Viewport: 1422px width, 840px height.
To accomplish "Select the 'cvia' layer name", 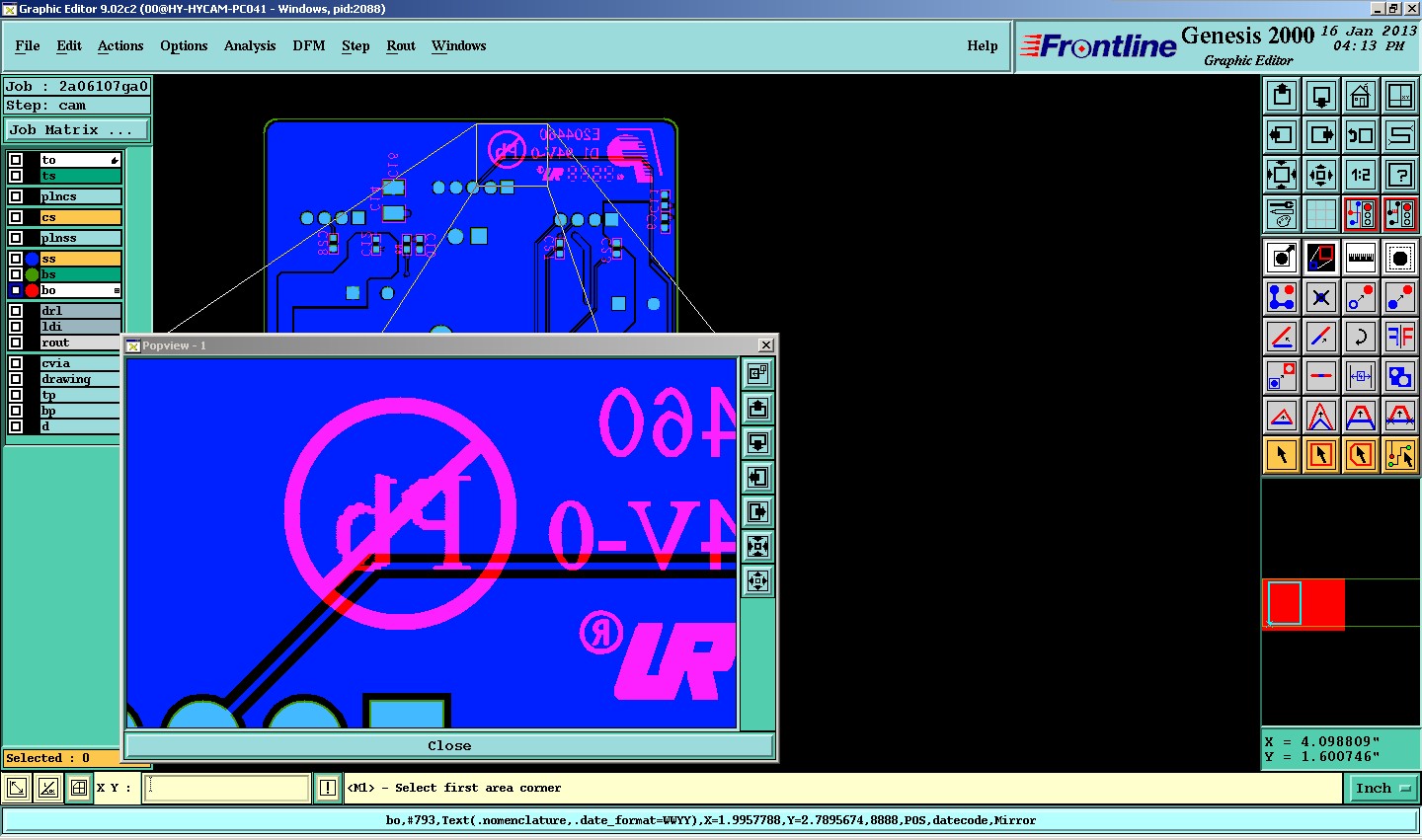I will (80, 363).
